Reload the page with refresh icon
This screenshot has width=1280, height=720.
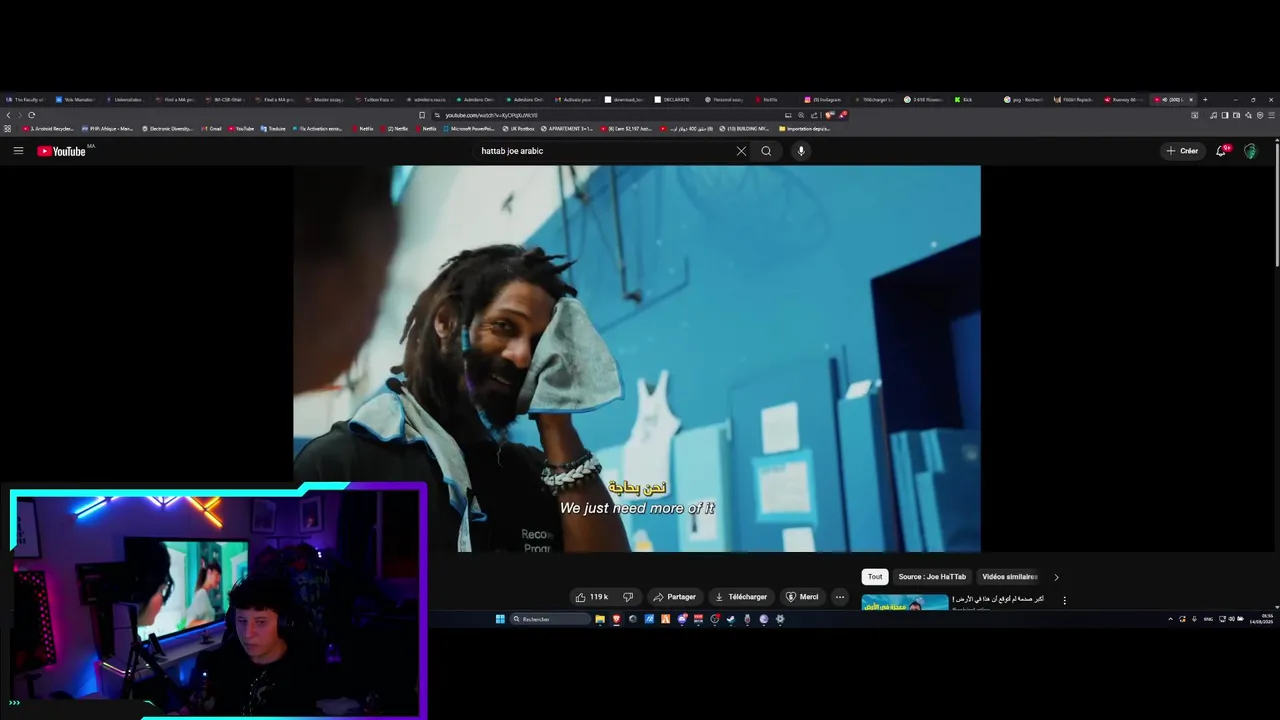point(31,115)
